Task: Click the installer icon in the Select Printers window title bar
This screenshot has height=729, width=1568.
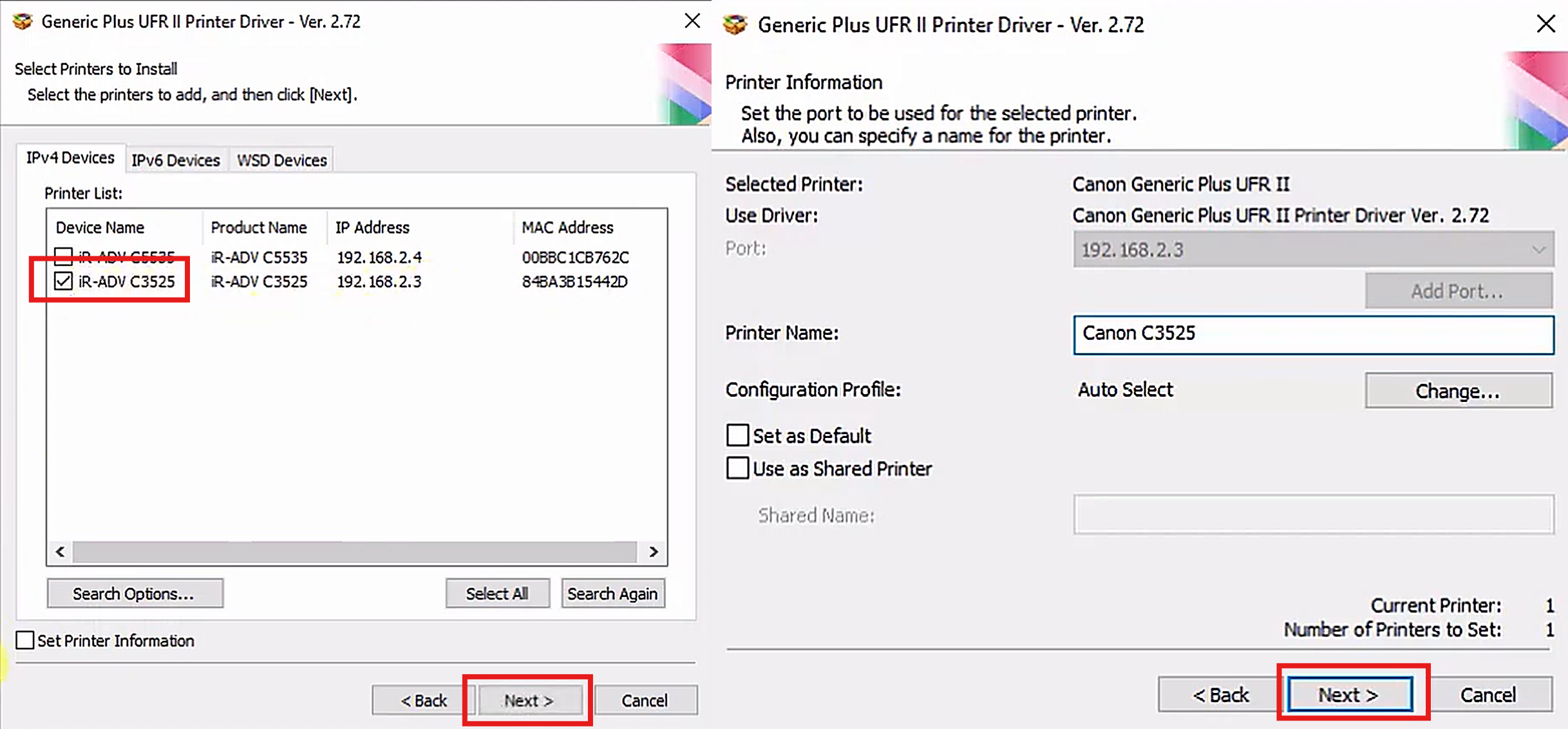Action: (23, 21)
